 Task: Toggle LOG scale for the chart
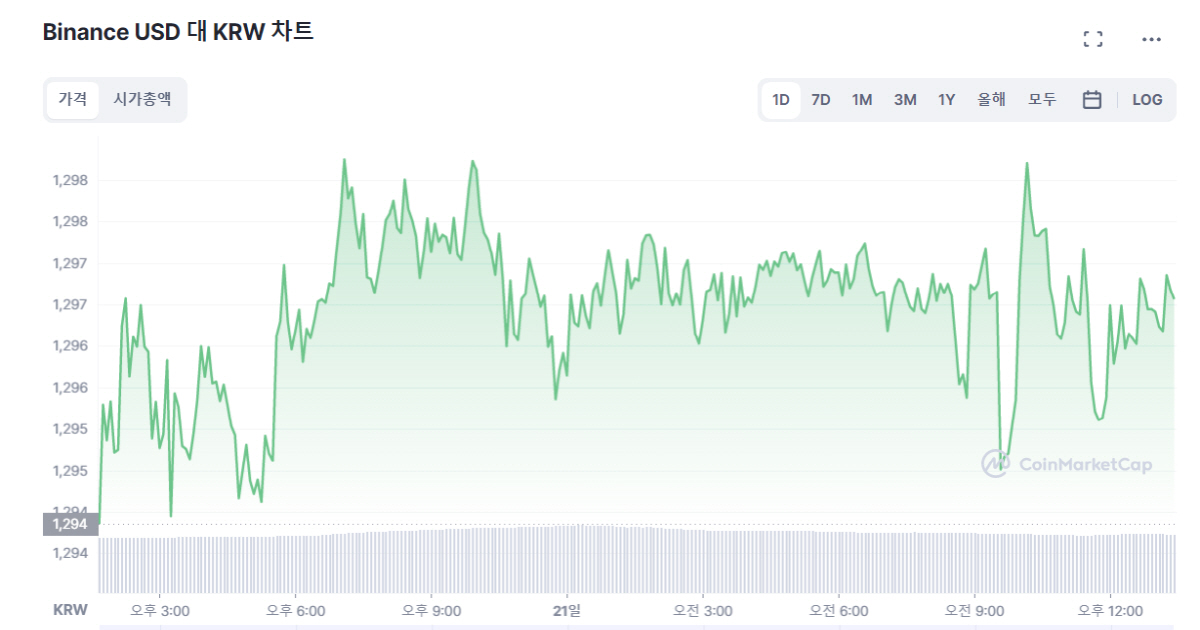coord(1147,99)
